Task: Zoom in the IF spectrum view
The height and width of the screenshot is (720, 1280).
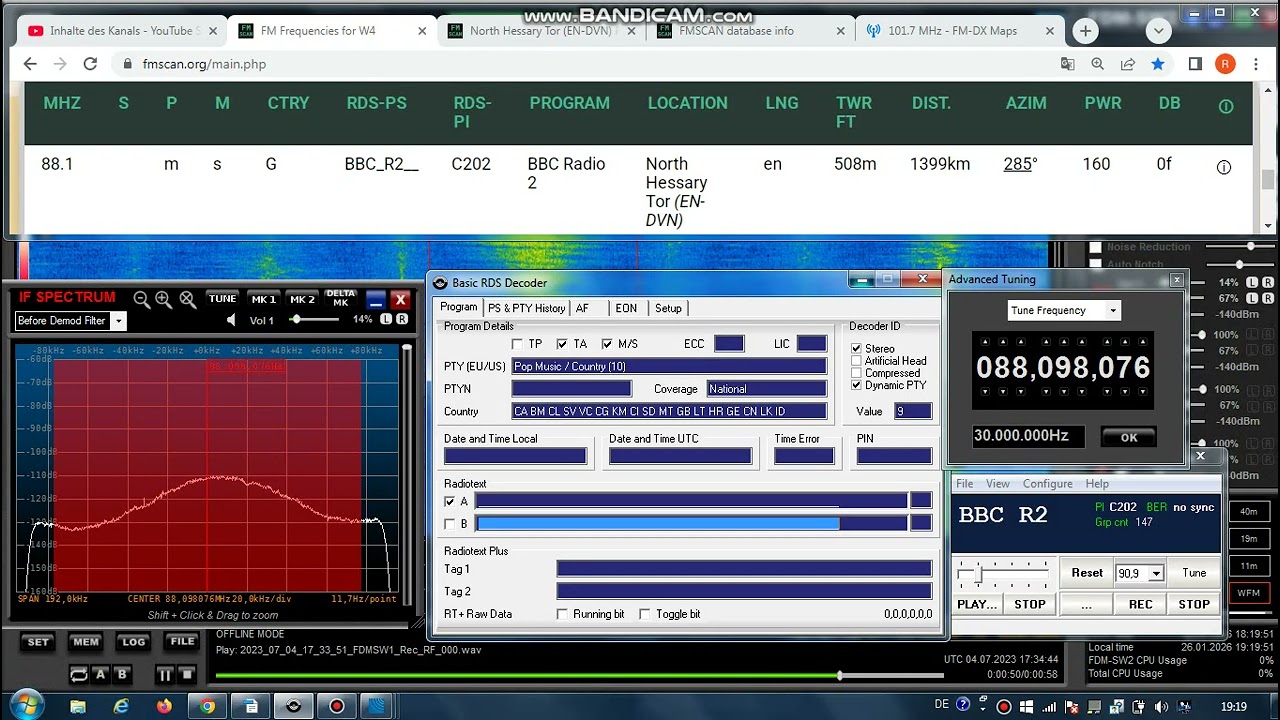Action: (164, 299)
